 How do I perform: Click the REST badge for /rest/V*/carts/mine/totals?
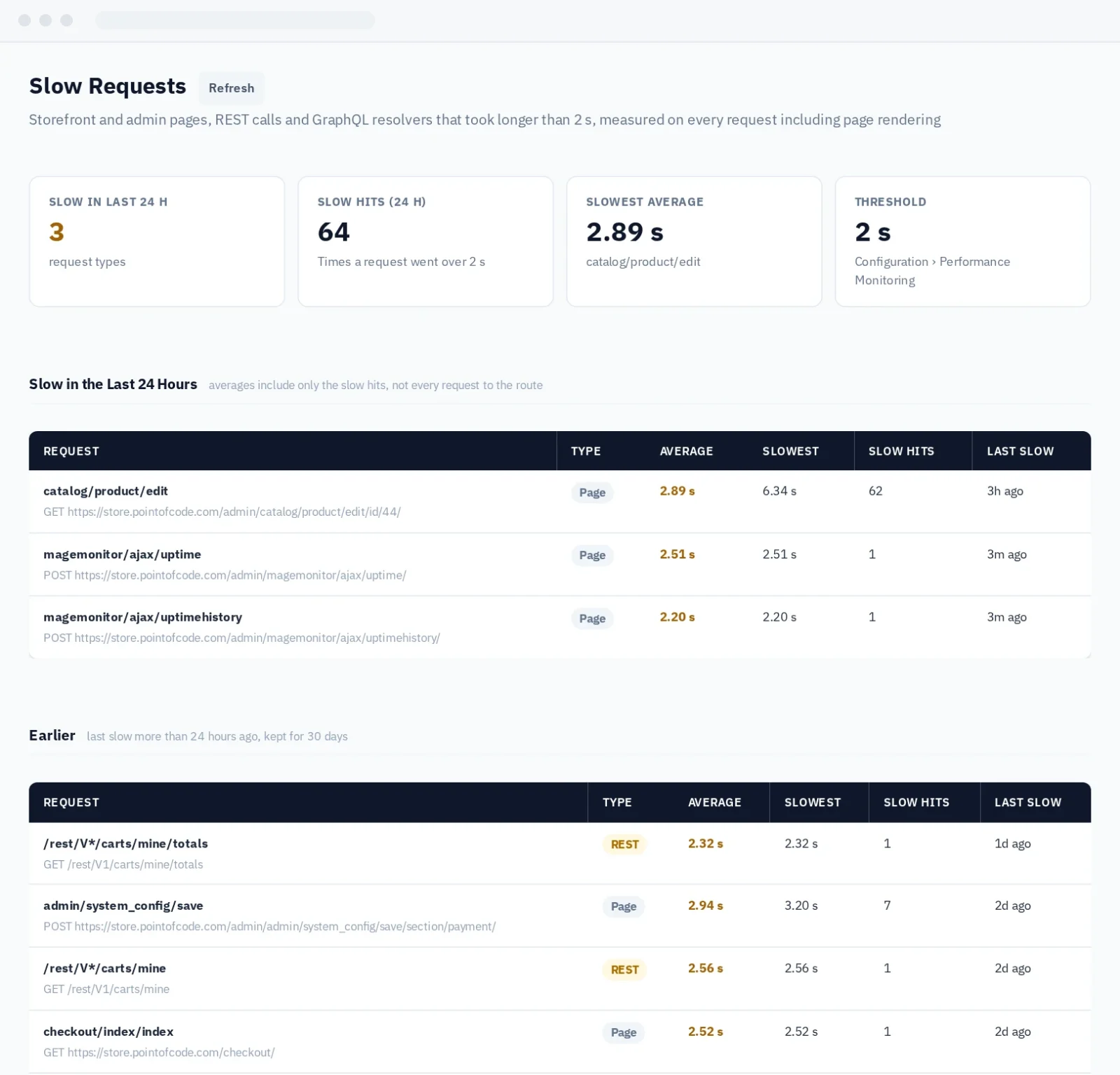[x=624, y=844]
